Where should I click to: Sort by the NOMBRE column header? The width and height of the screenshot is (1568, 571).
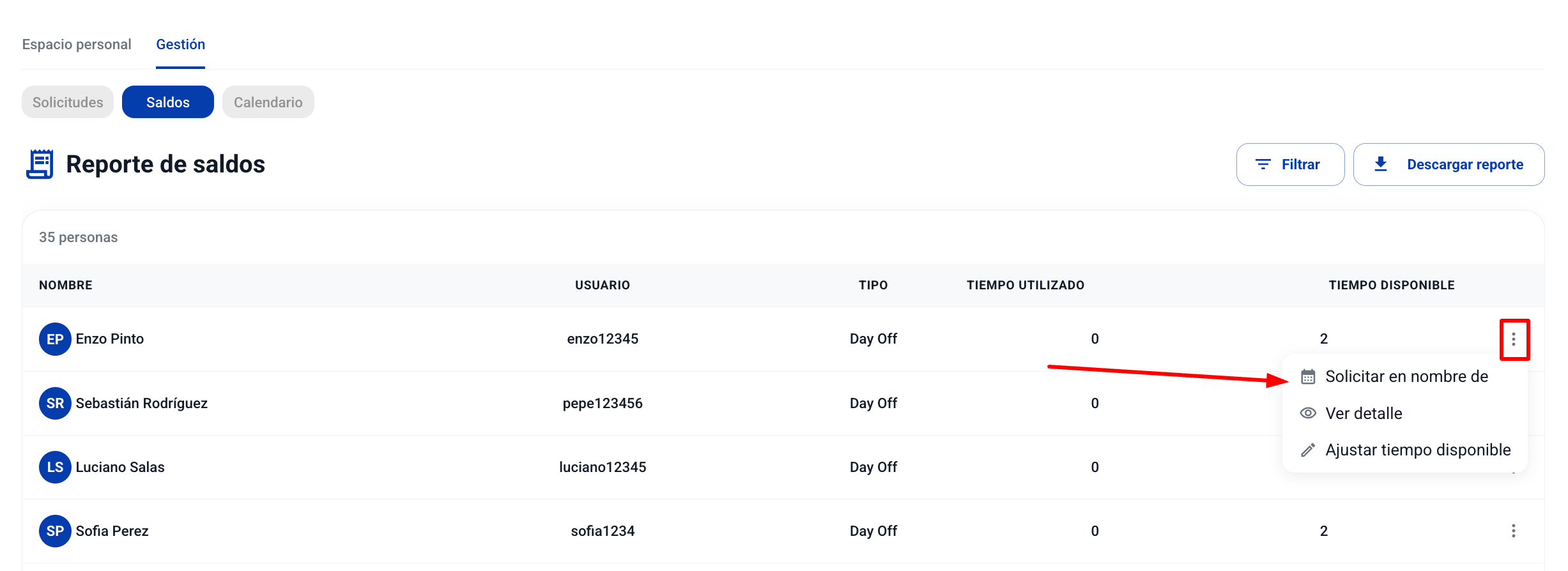click(x=66, y=285)
